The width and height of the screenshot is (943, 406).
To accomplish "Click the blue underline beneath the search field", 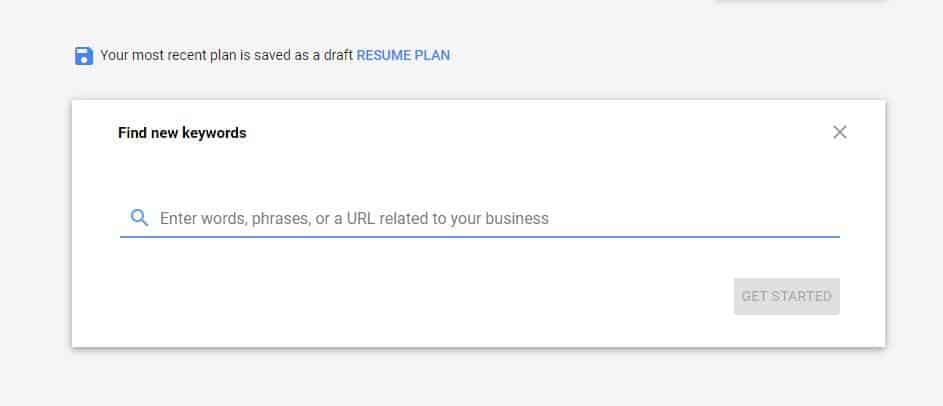I will [x=480, y=236].
